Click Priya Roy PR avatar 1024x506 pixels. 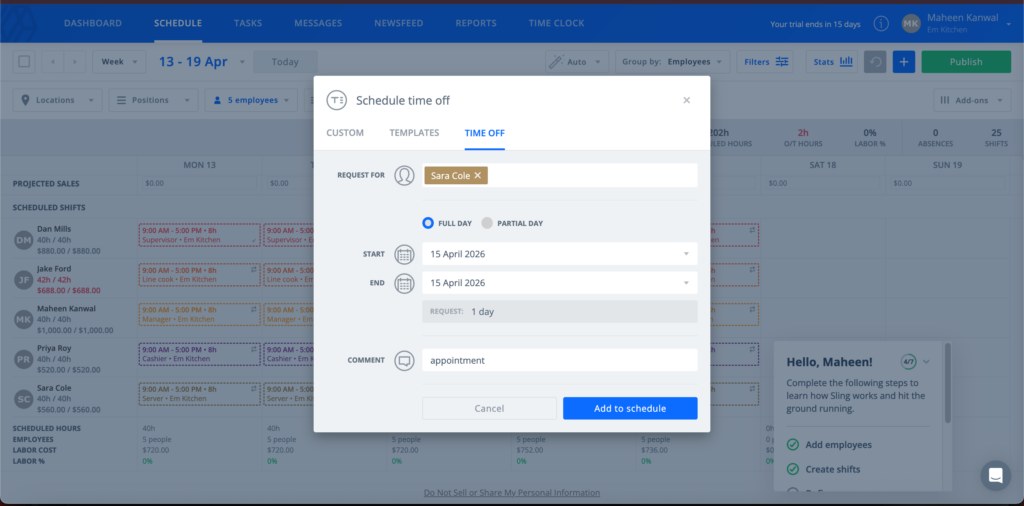[23, 360]
